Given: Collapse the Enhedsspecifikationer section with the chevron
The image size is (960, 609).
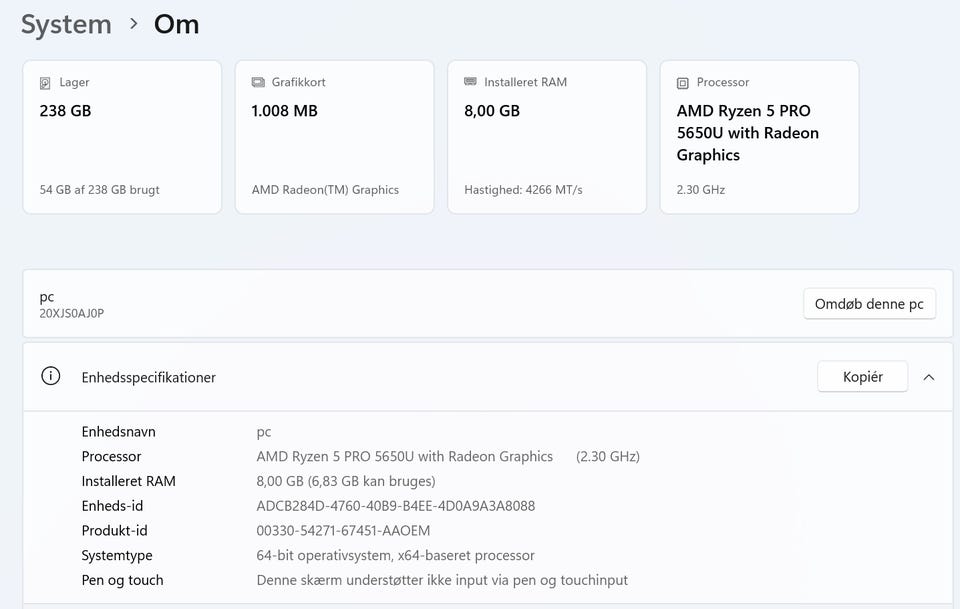Looking at the screenshot, I should click(x=929, y=377).
